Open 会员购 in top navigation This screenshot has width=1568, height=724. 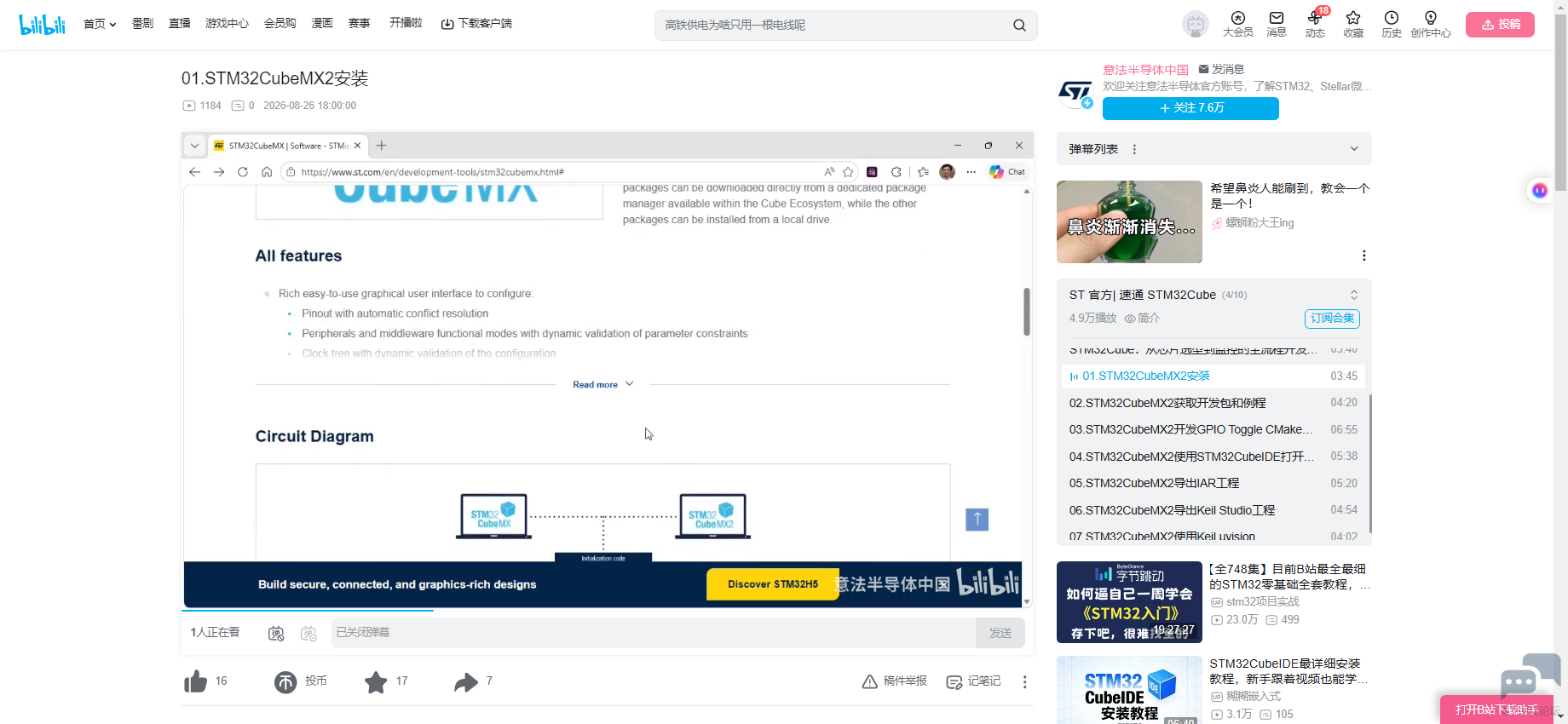coord(280,24)
